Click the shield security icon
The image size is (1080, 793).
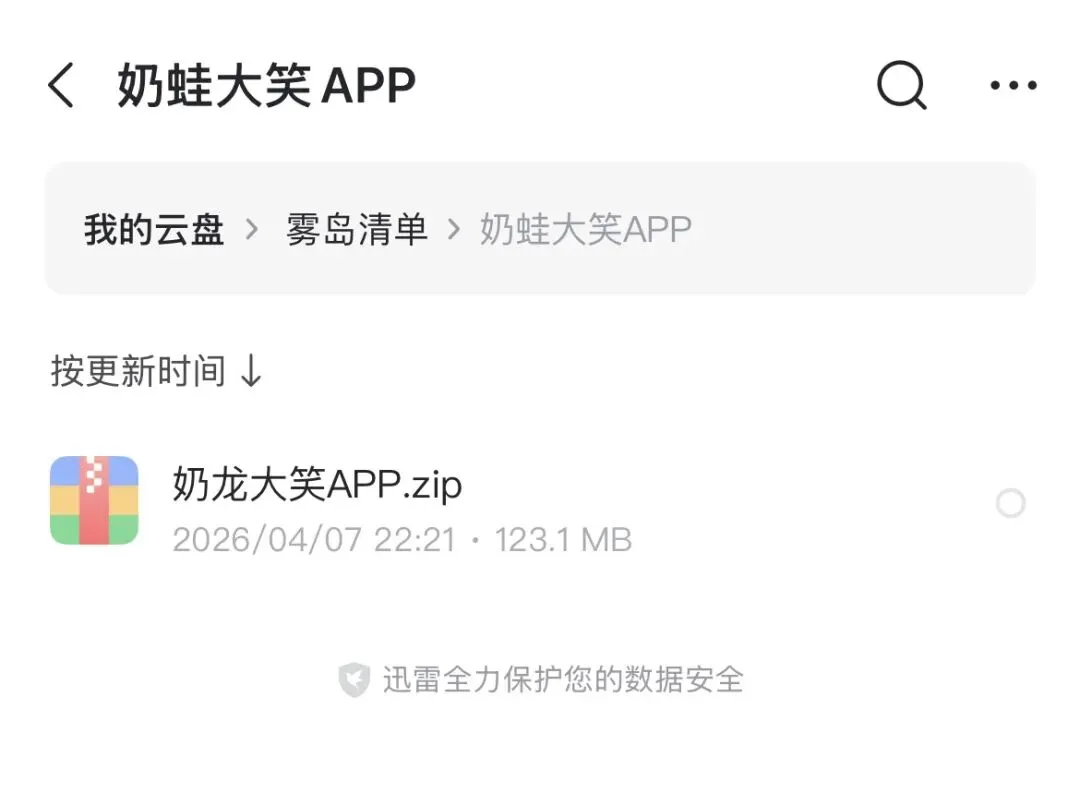(354, 679)
